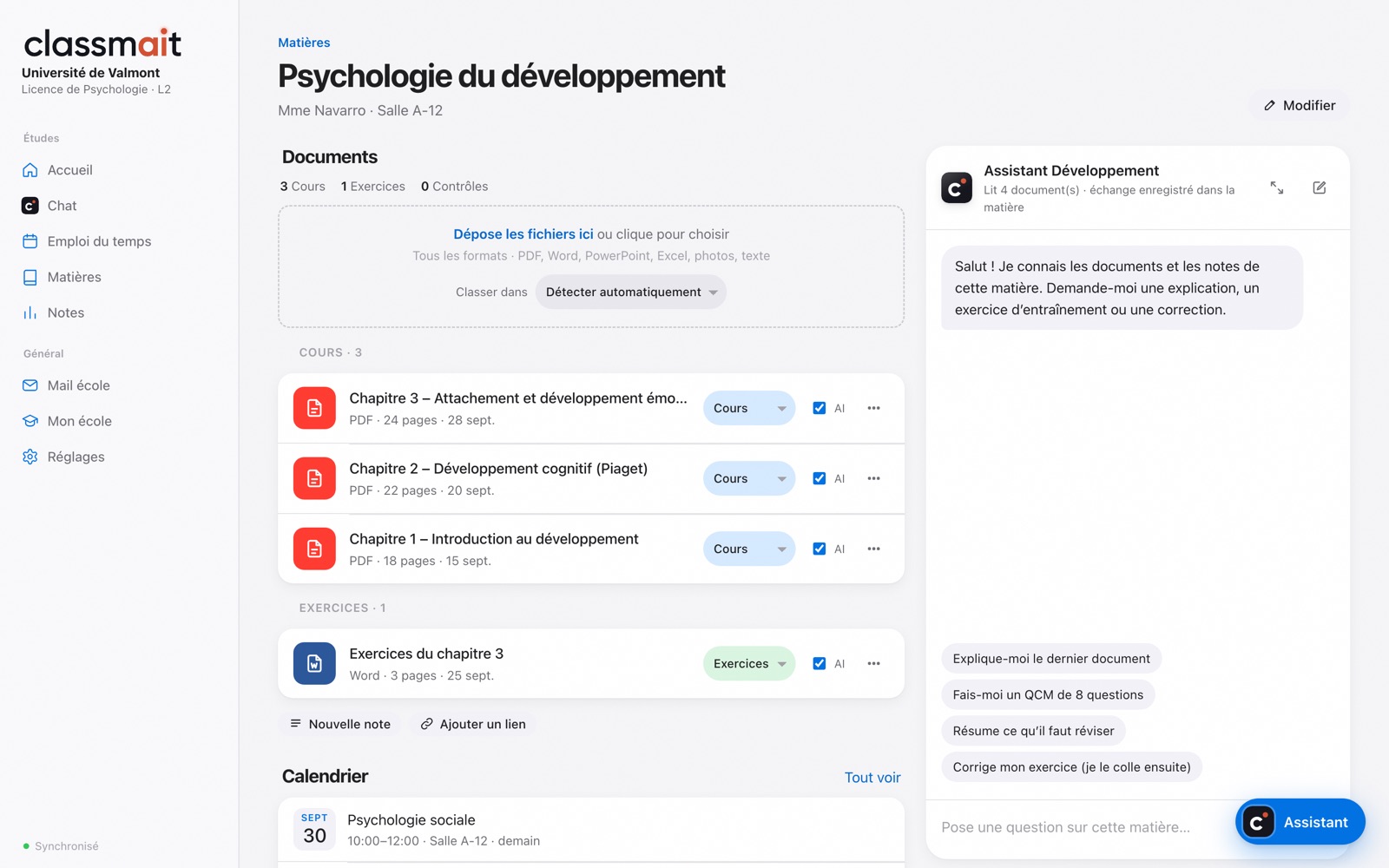The width and height of the screenshot is (1389, 868).
Task: Click the Réglages gear icon
Action: tap(30, 457)
